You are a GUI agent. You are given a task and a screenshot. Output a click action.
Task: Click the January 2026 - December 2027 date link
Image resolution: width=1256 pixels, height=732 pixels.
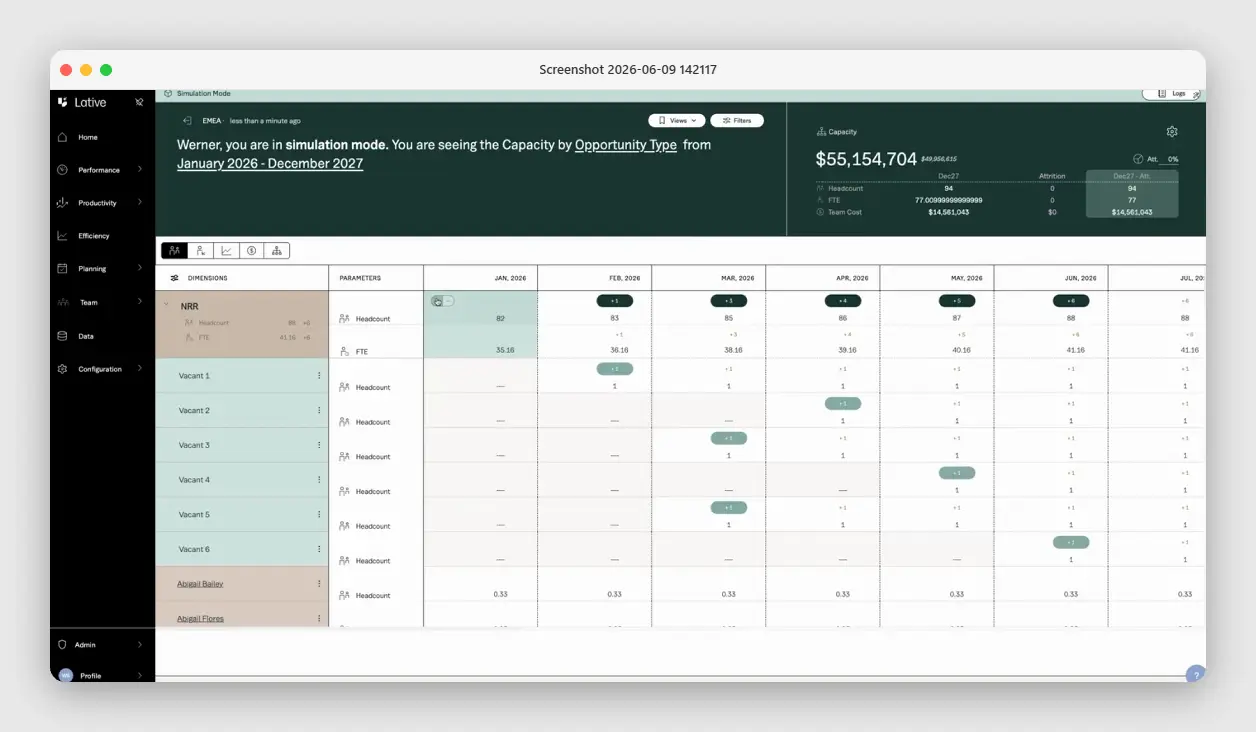pos(270,164)
